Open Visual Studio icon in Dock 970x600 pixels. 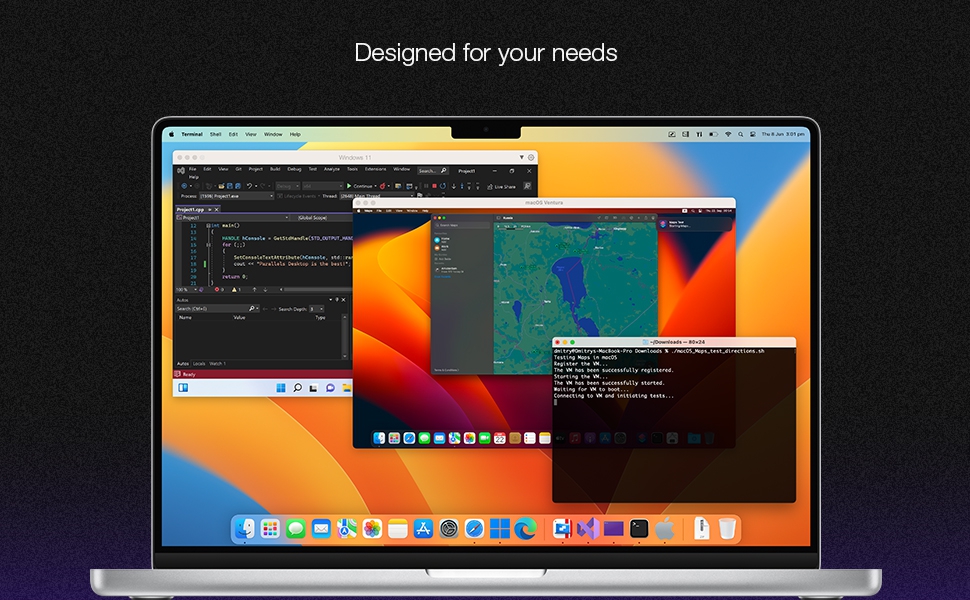coord(588,529)
